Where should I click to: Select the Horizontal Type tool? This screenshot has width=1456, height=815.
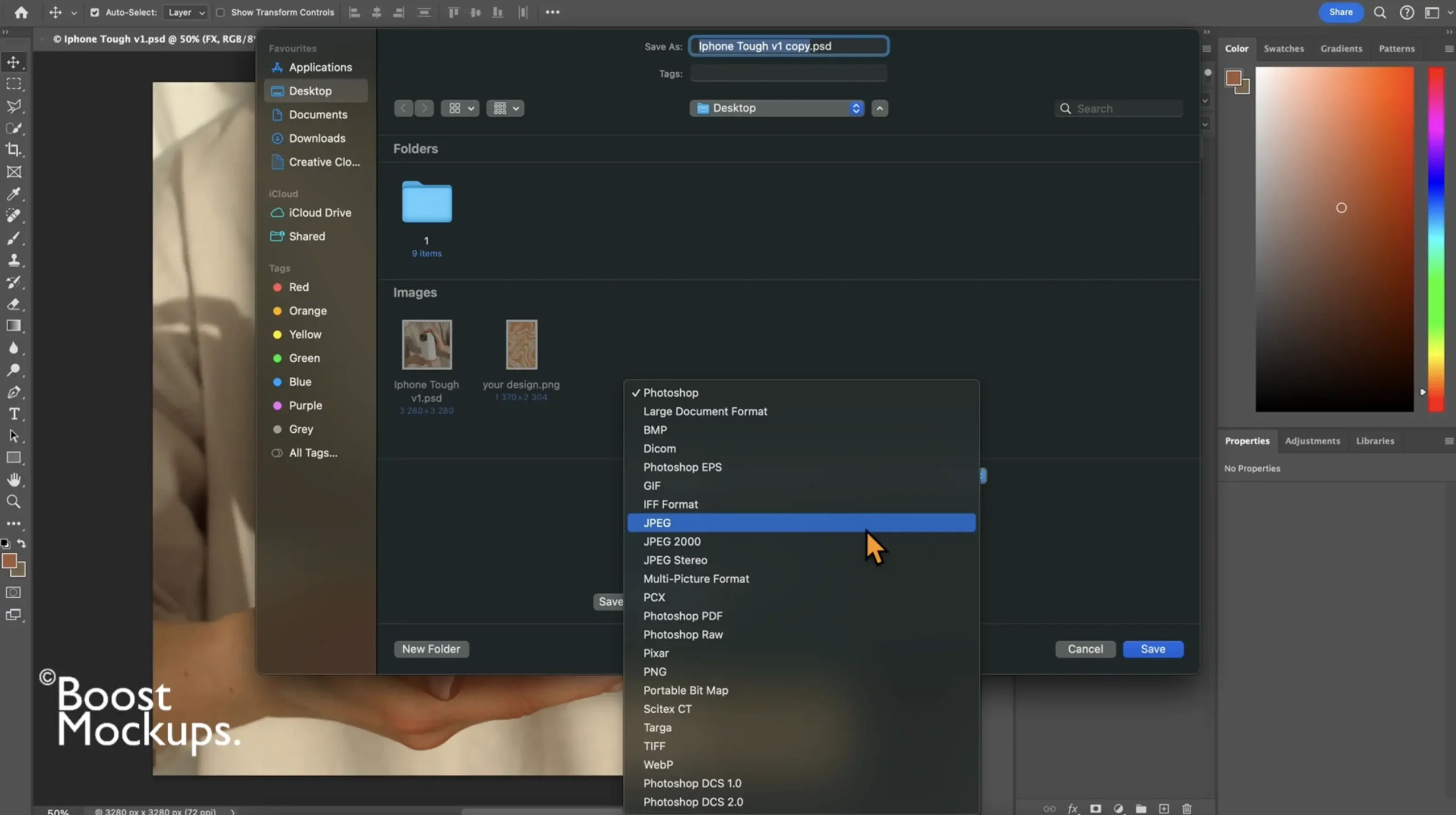14,414
